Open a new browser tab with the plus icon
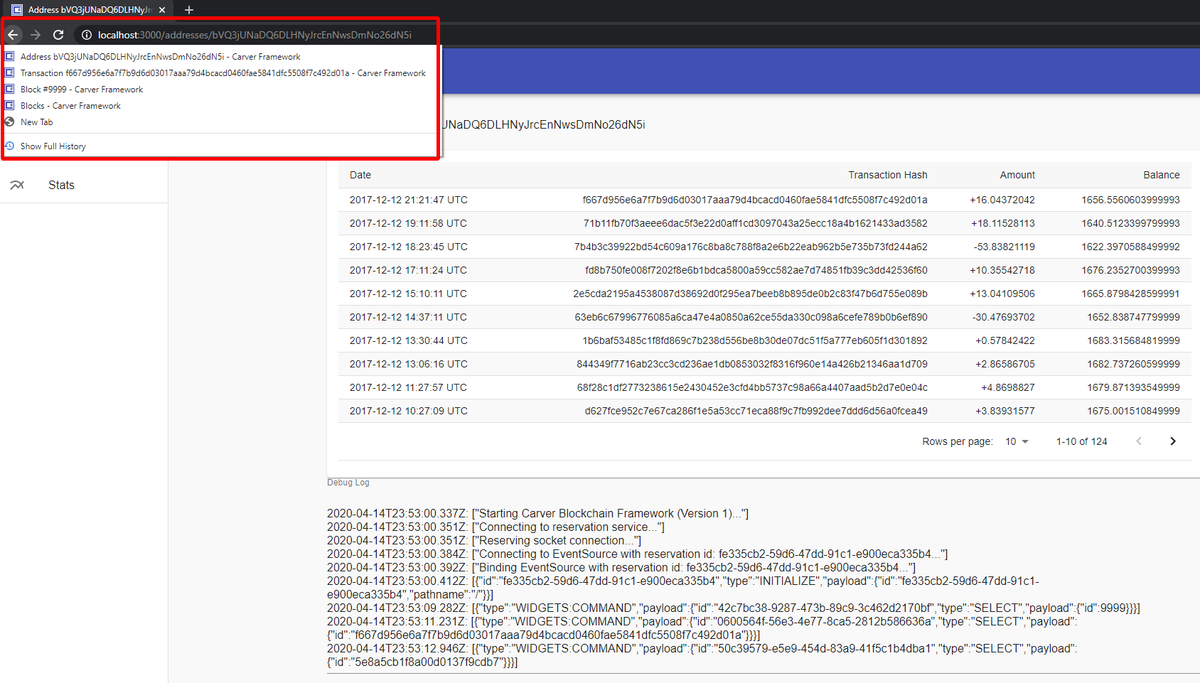Viewport: 1200px width, 683px height. pyautogui.click(x=188, y=10)
